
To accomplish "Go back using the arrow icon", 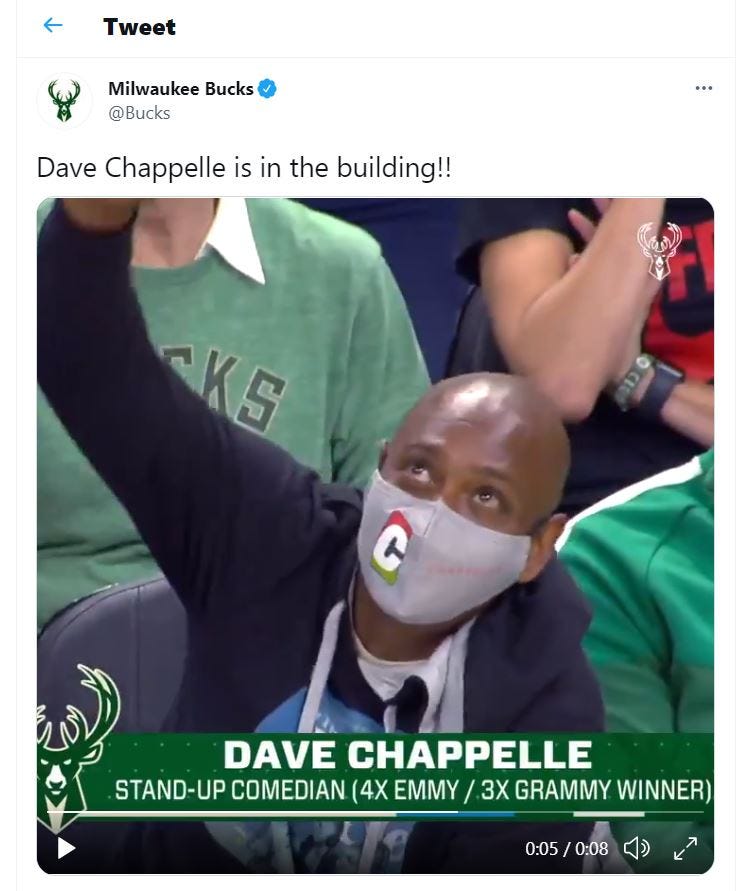I will [53, 26].
